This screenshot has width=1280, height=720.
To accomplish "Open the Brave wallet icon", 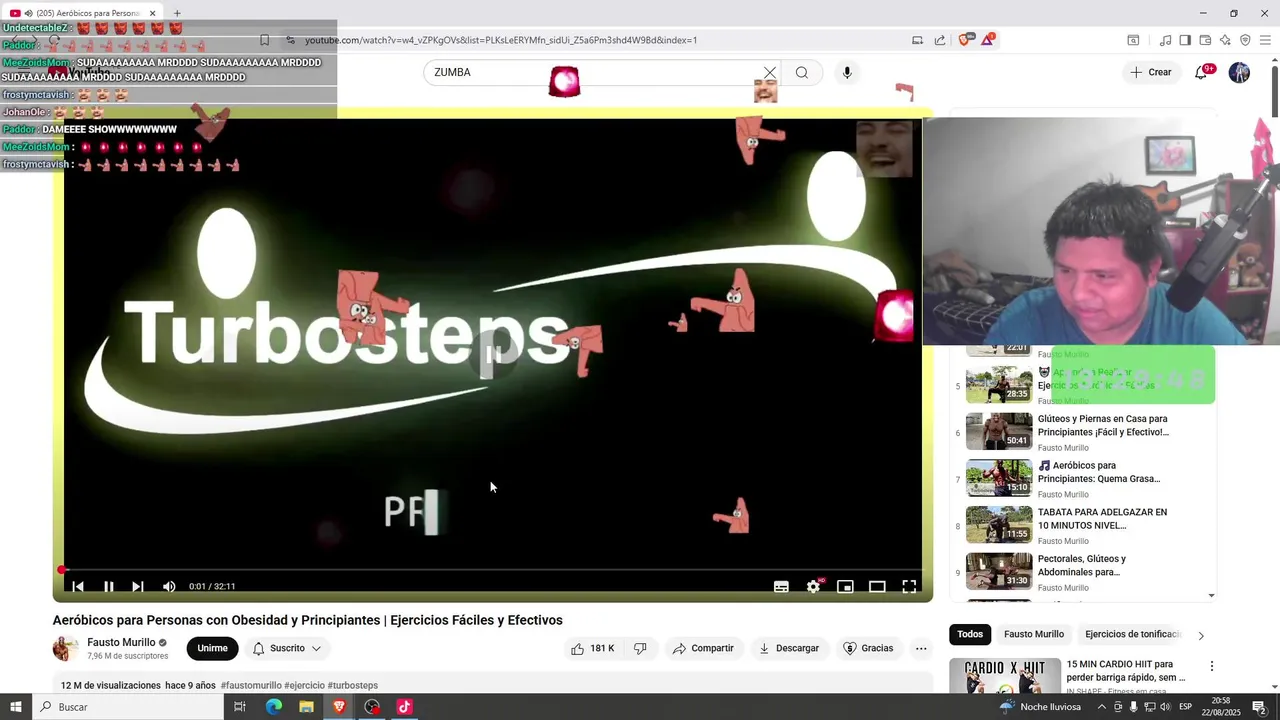I will pyautogui.click(x=1205, y=40).
